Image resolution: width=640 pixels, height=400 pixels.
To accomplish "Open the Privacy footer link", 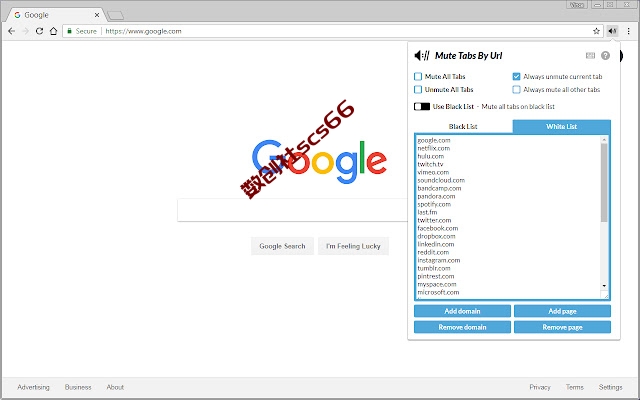I will coord(540,387).
